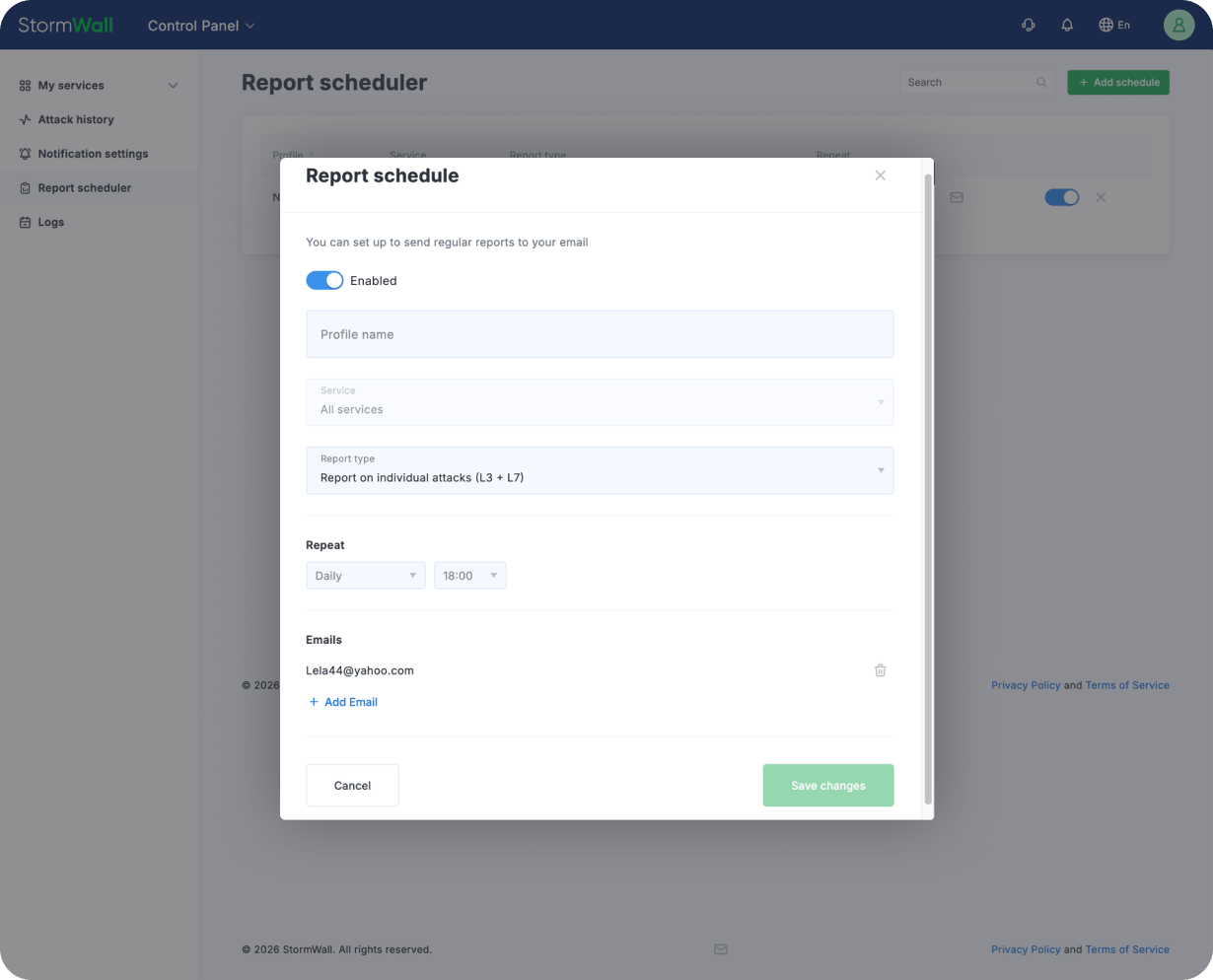The height and width of the screenshot is (980, 1213).
Task: Click the StormWall logo
Action: pos(66,25)
